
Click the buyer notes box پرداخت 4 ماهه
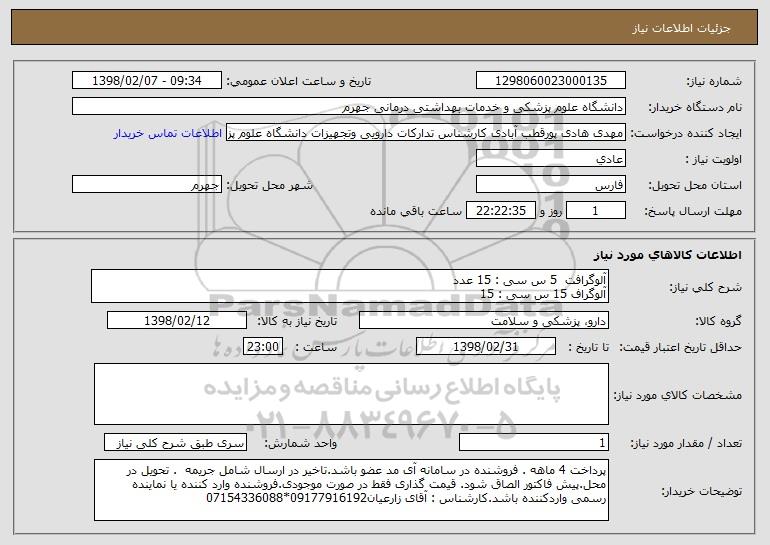tap(351, 490)
